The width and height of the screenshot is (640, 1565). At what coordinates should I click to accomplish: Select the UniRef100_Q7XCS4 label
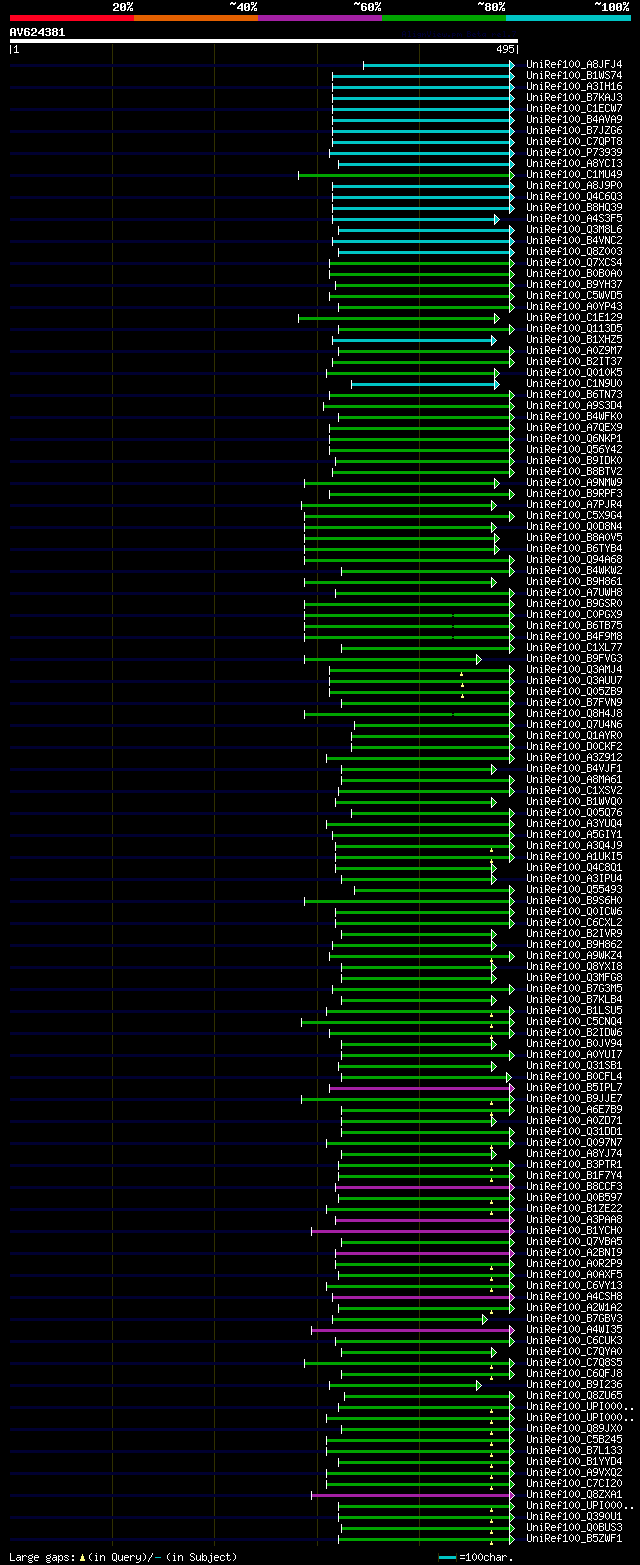(574, 262)
